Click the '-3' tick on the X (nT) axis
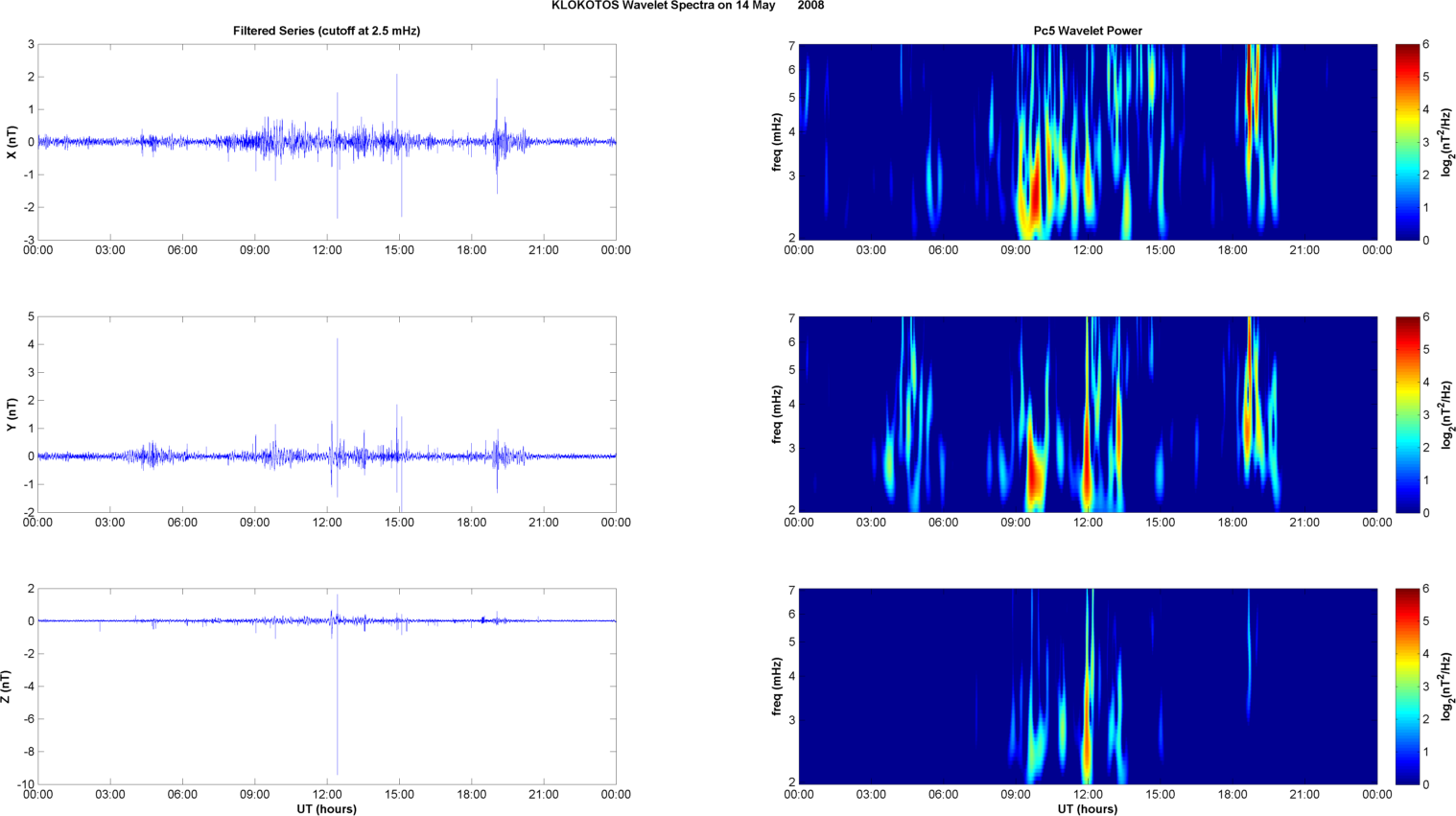Image resolution: width=1456 pixels, height=816 pixels. coord(30,240)
